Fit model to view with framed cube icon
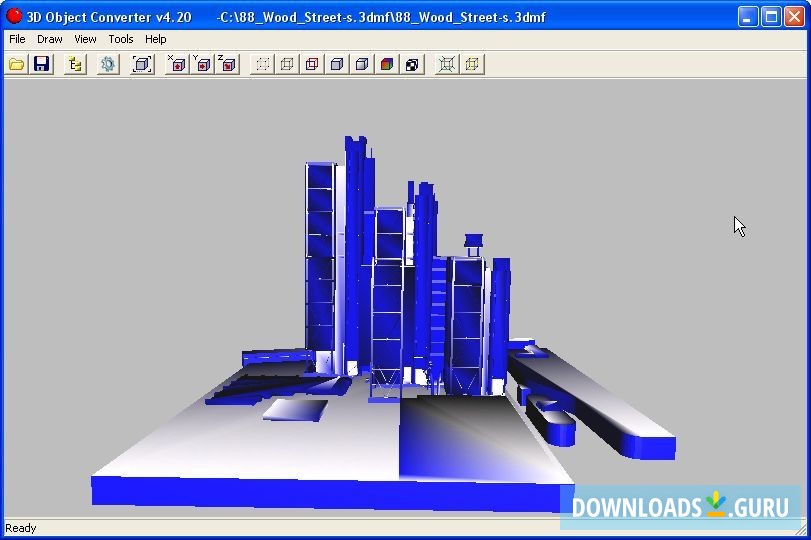Image resolution: width=811 pixels, height=540 pixels. pyautogui.click(x=142, y=64)
